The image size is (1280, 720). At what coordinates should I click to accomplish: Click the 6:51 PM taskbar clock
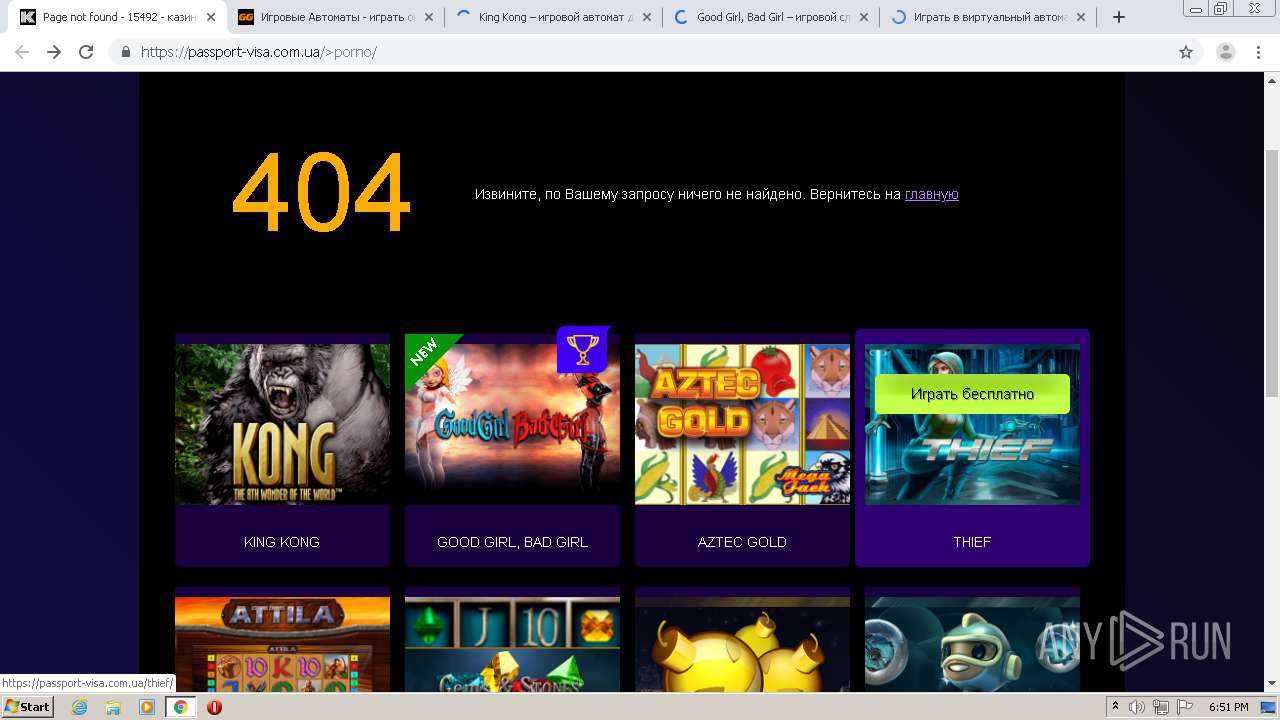[1228, 707]
